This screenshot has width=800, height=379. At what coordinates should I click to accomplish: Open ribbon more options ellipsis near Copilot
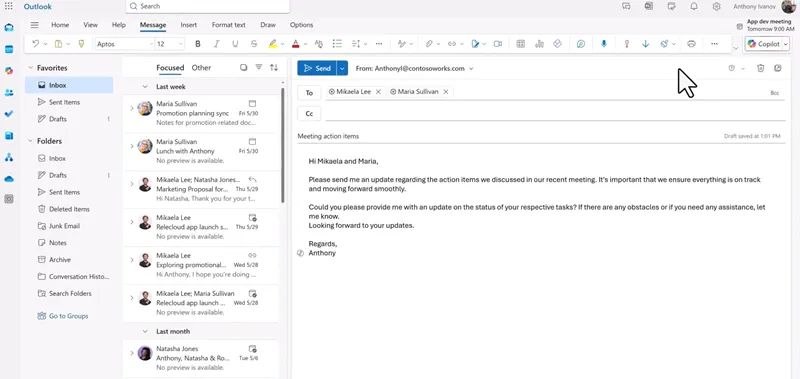click(x=714, y=44)
